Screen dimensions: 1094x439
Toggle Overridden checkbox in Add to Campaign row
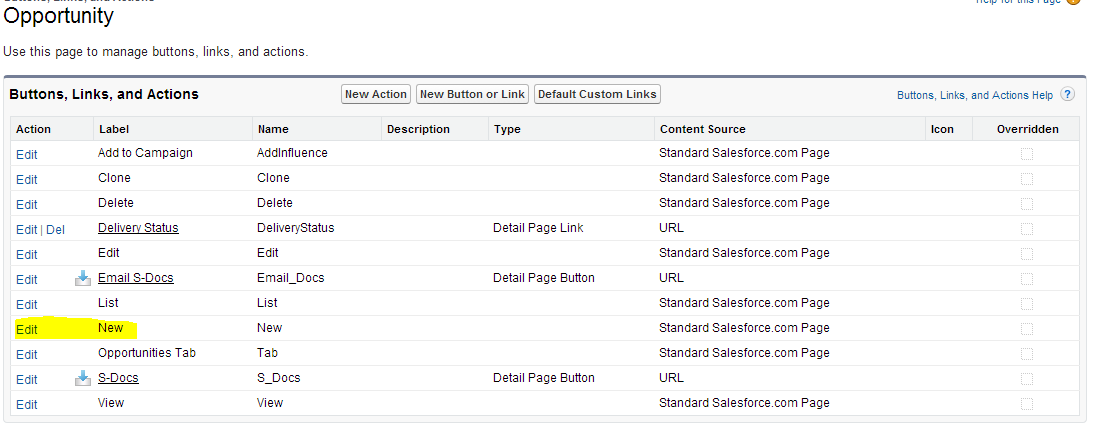[x=1027, y=154]
